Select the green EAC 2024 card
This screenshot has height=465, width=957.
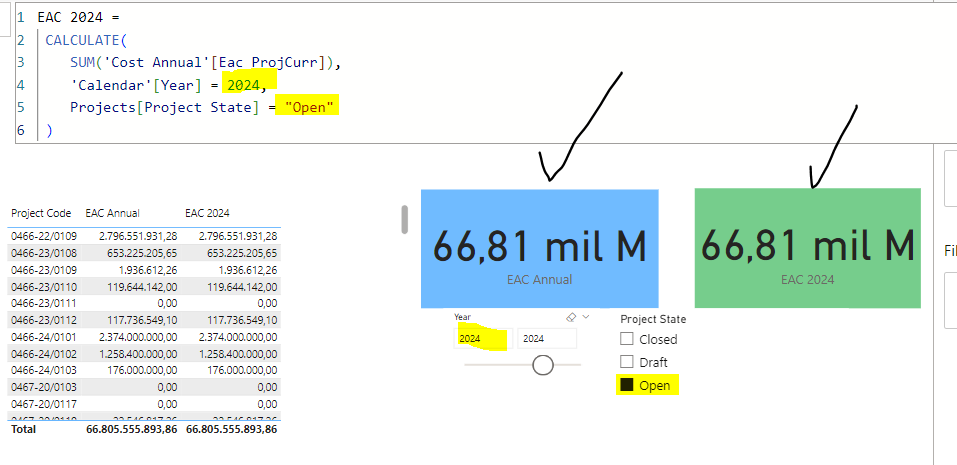pyautogui.click(x=807, y=248)
